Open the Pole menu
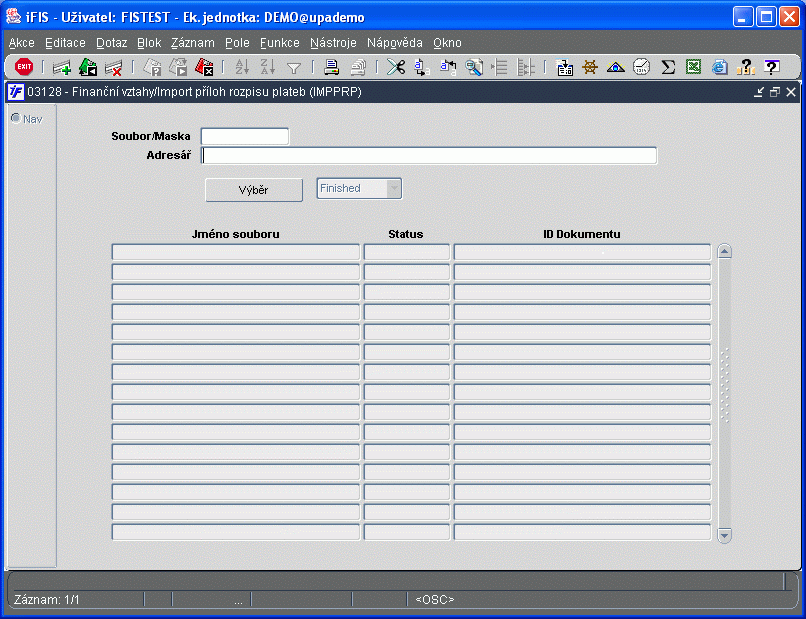806x619 pixels. click(x=237, y=43)
